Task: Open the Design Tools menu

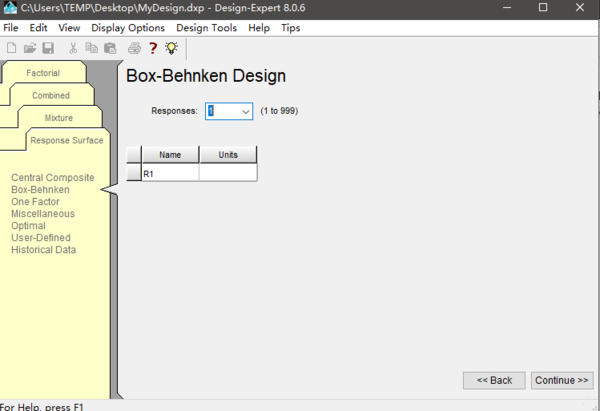Action: [x=209, y=28]
